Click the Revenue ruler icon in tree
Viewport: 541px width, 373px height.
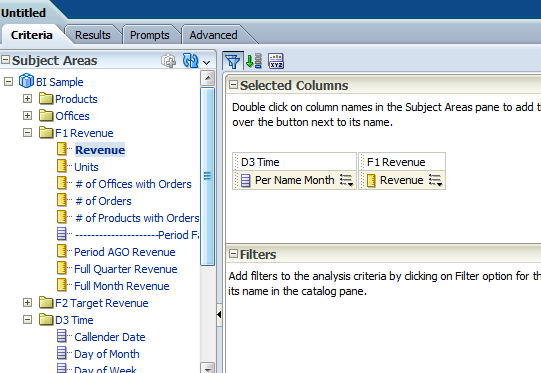62,149
